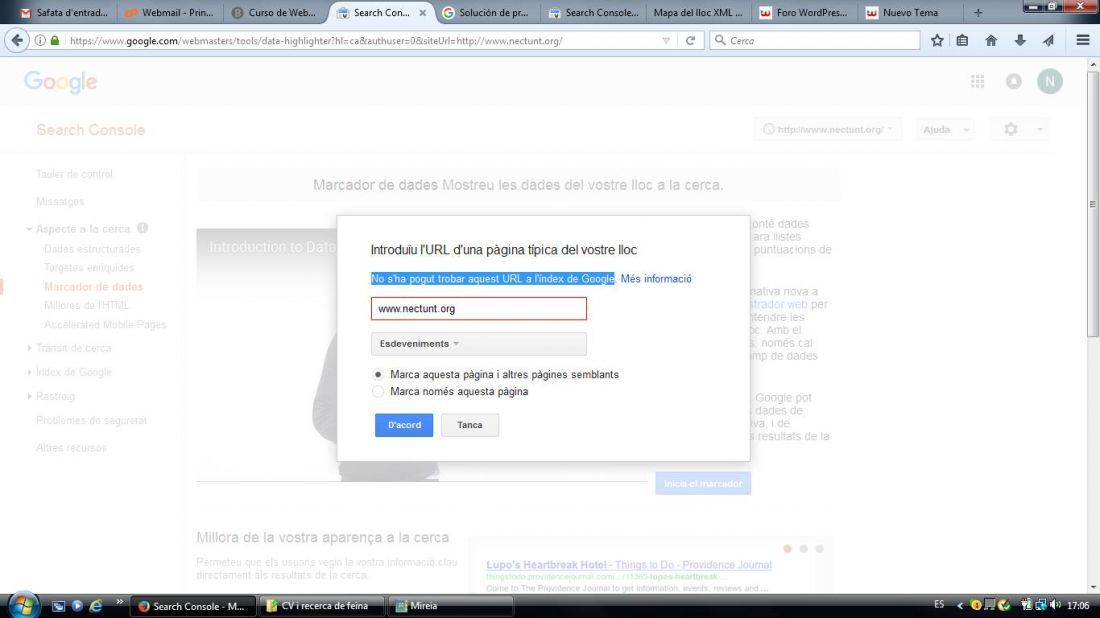Click the Cerca search box
This screenshot has width=1100, height=618.
[814, 41]
